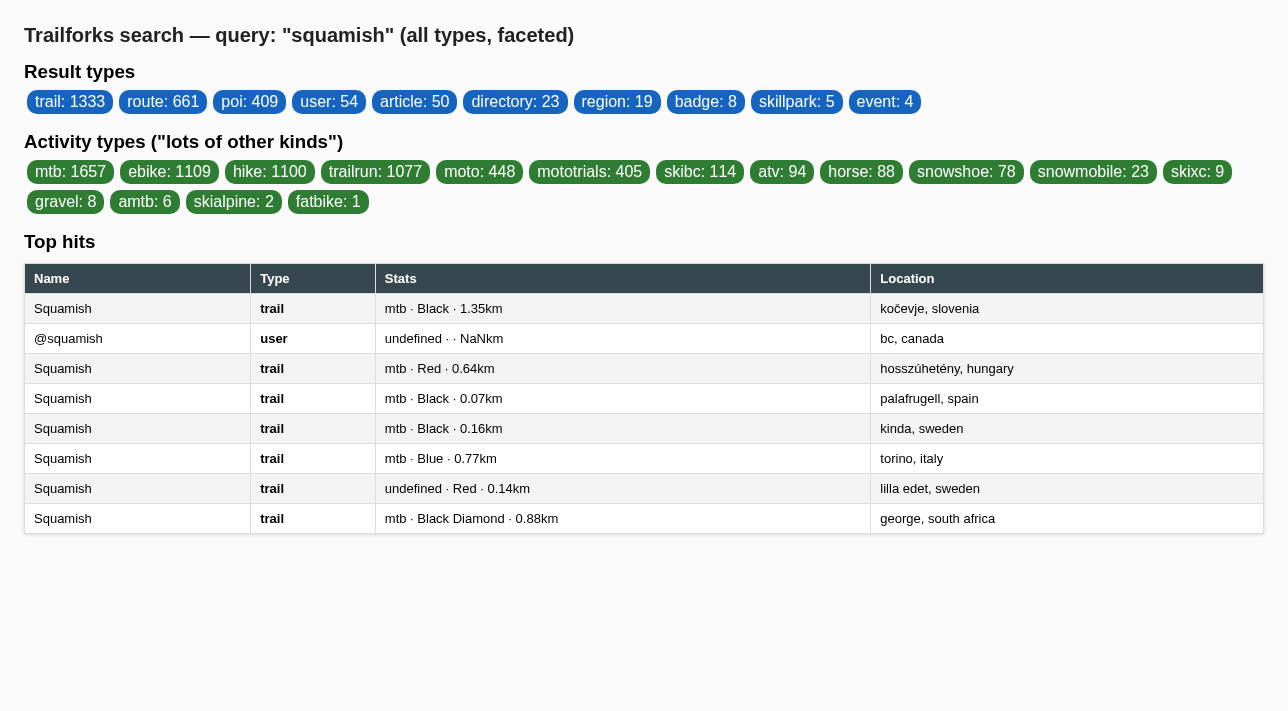This screenshot has width=1288, height=711.
Task: Click 'mtb · Red · 0.64km' stats cell
Action: pos(623,369)
